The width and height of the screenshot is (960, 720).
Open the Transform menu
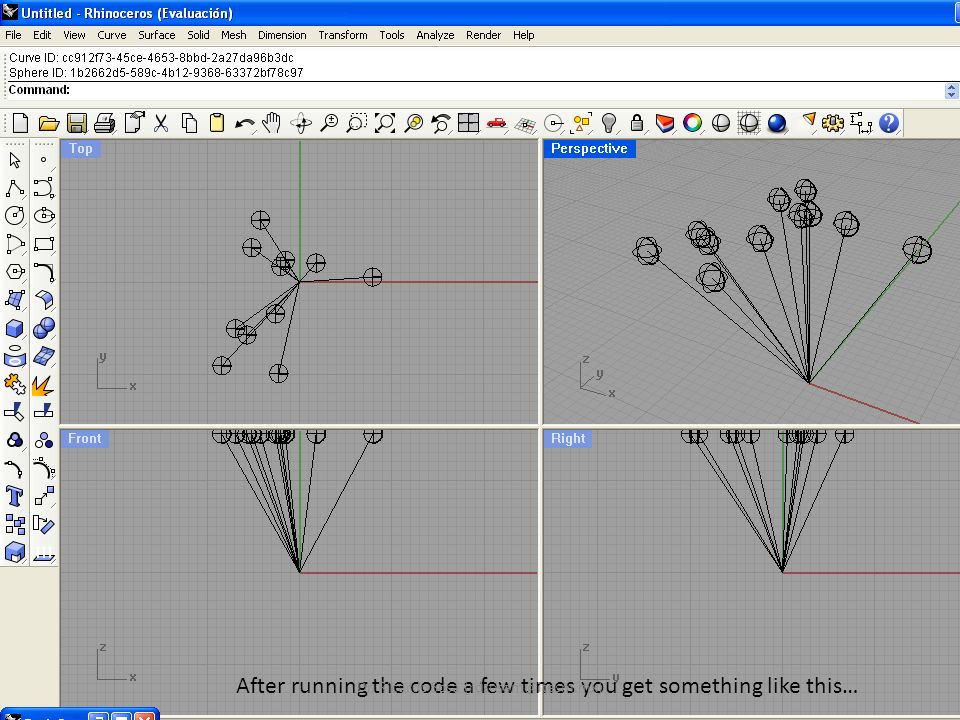[x=342, y=35]
